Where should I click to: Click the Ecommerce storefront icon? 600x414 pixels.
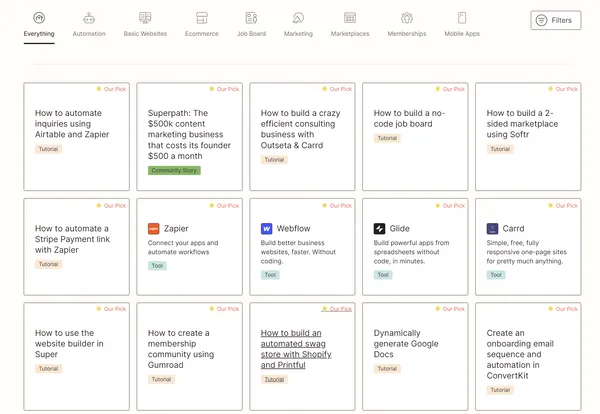(x=202, y=18)
